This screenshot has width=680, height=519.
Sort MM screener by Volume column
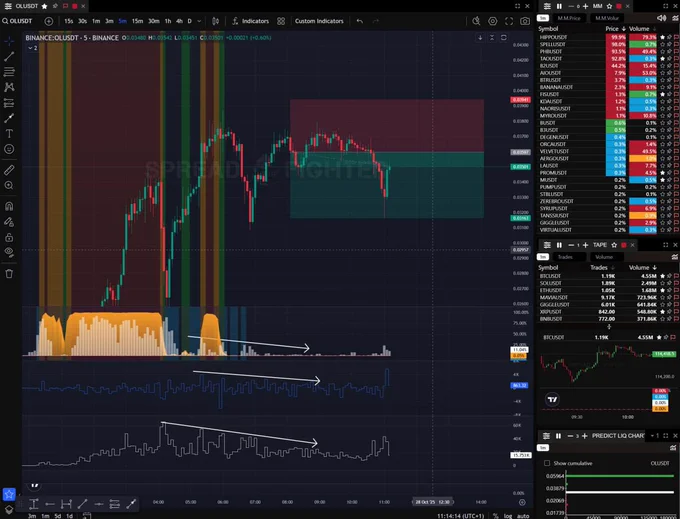642,29
